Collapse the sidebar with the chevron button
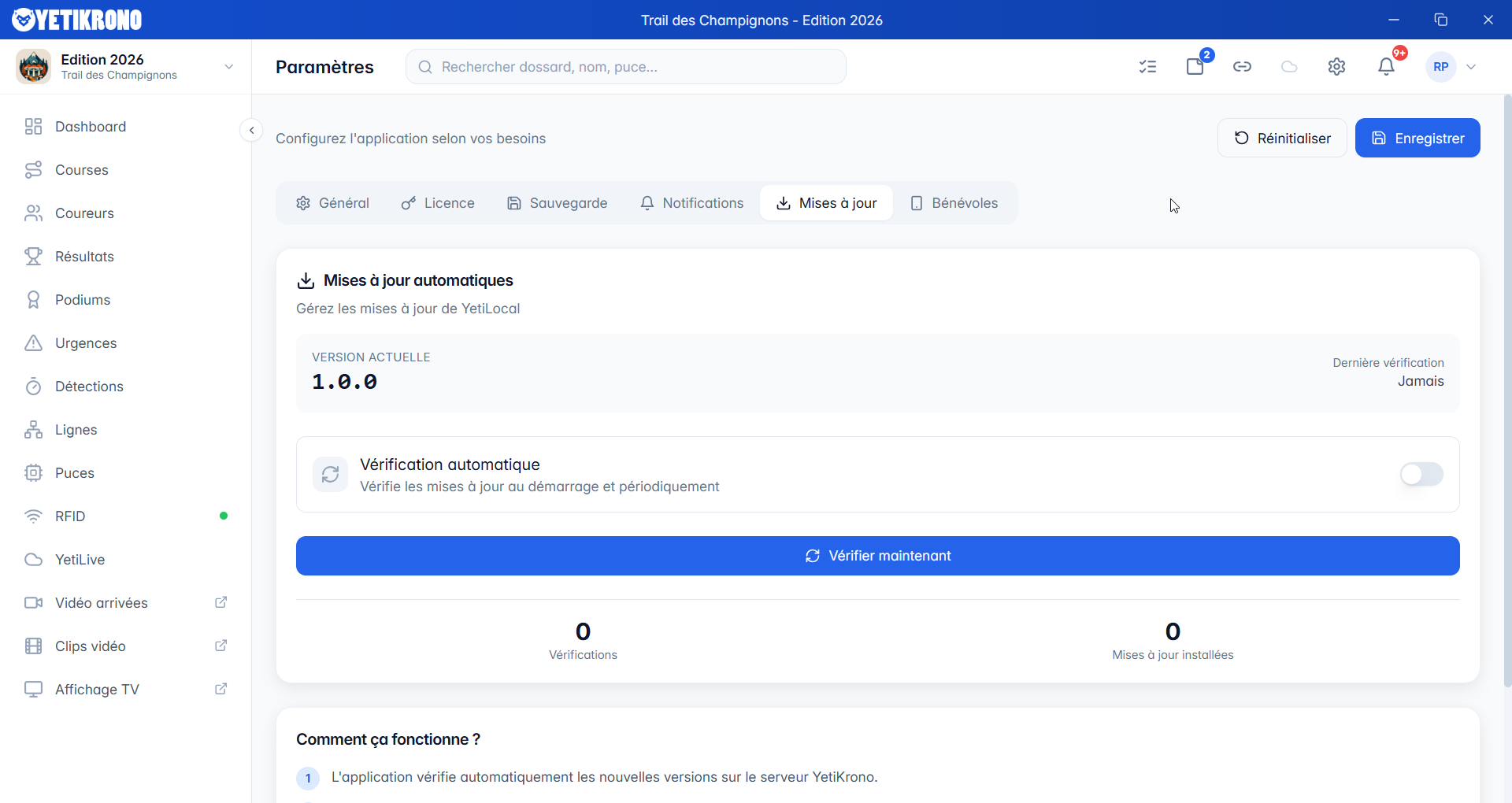 (x=251, y=130)
